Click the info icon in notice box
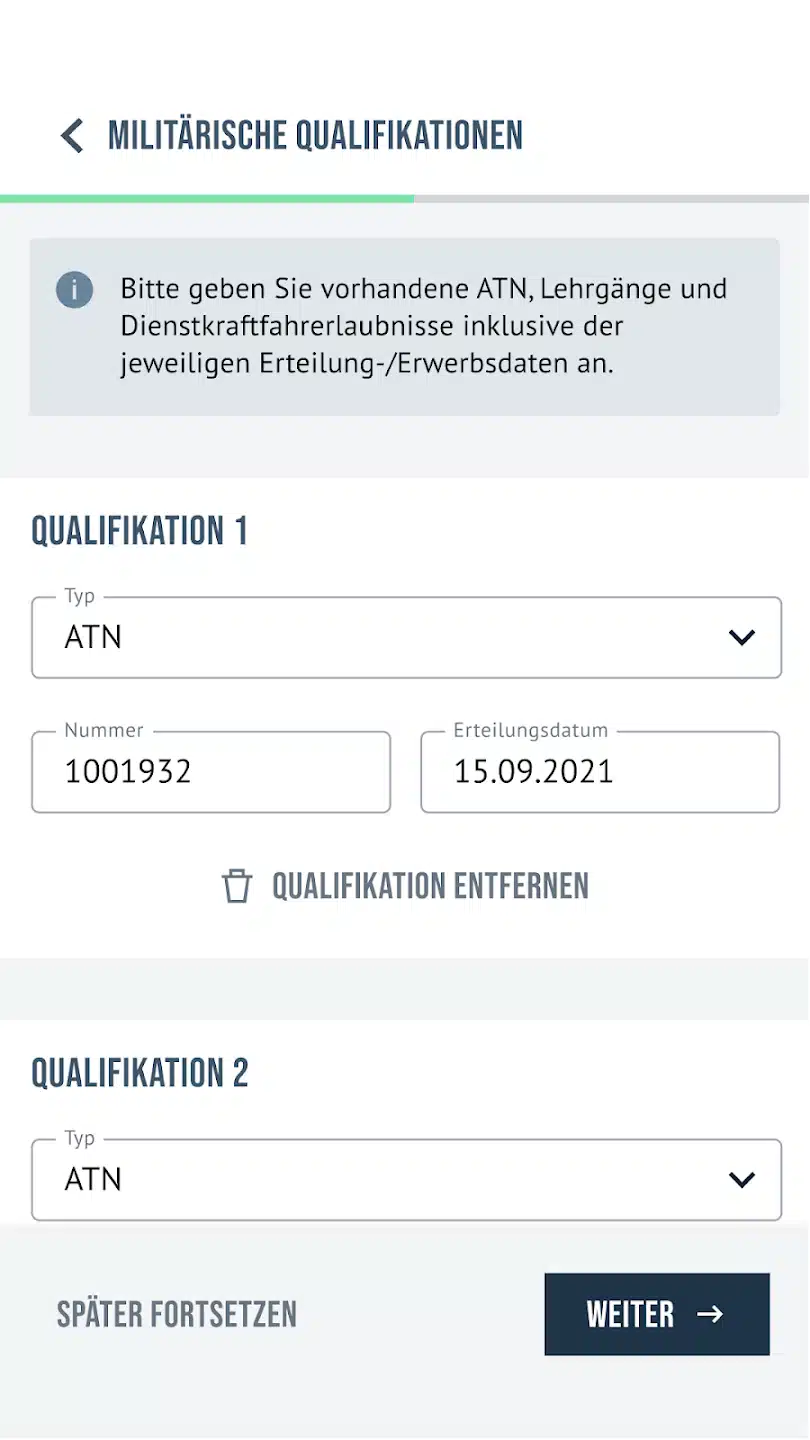Image resolution: width=810 pixels, height=1440 pixels. pos(74,290)
